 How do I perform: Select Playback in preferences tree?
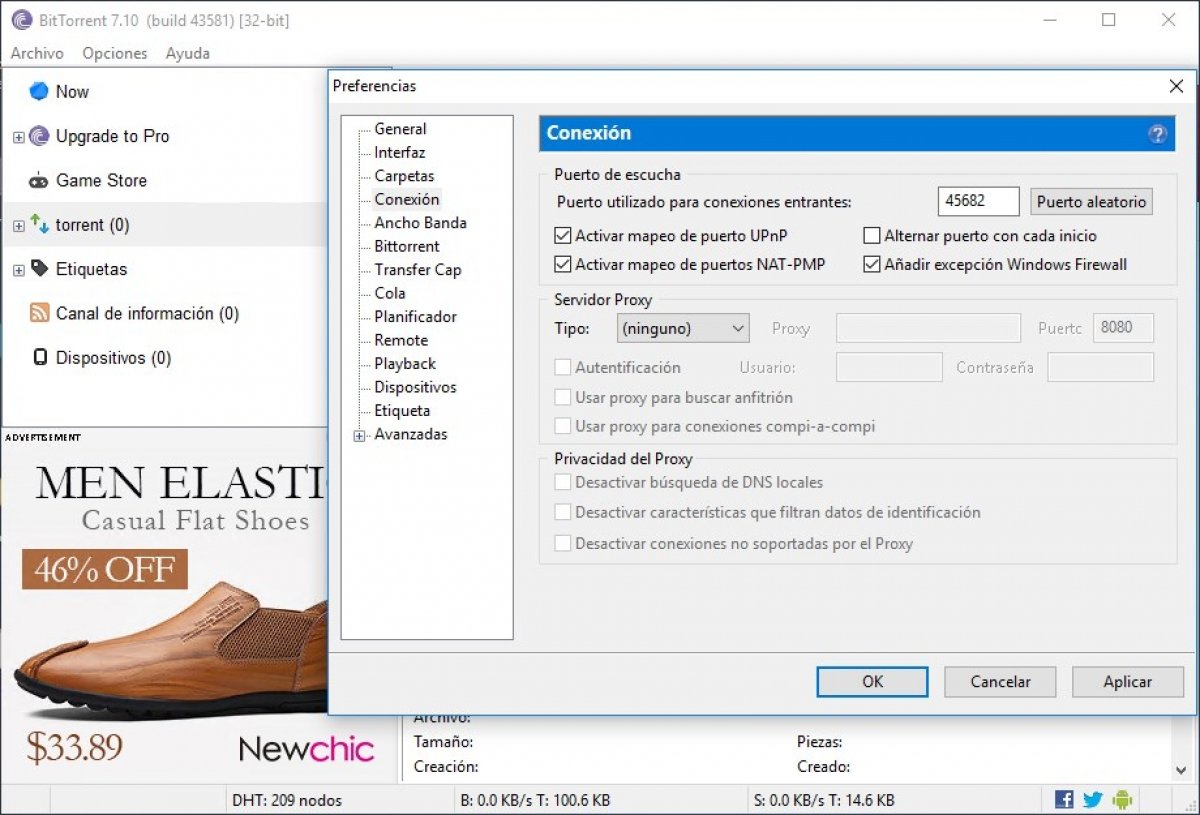[x=405, y=364]
